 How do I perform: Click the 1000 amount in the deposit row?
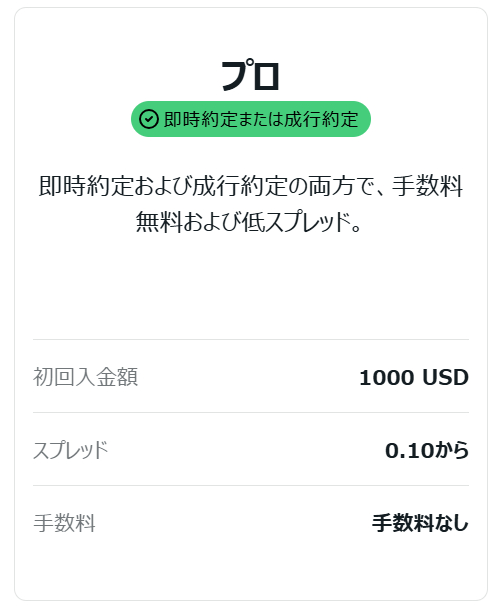click(x=387, y=378)
